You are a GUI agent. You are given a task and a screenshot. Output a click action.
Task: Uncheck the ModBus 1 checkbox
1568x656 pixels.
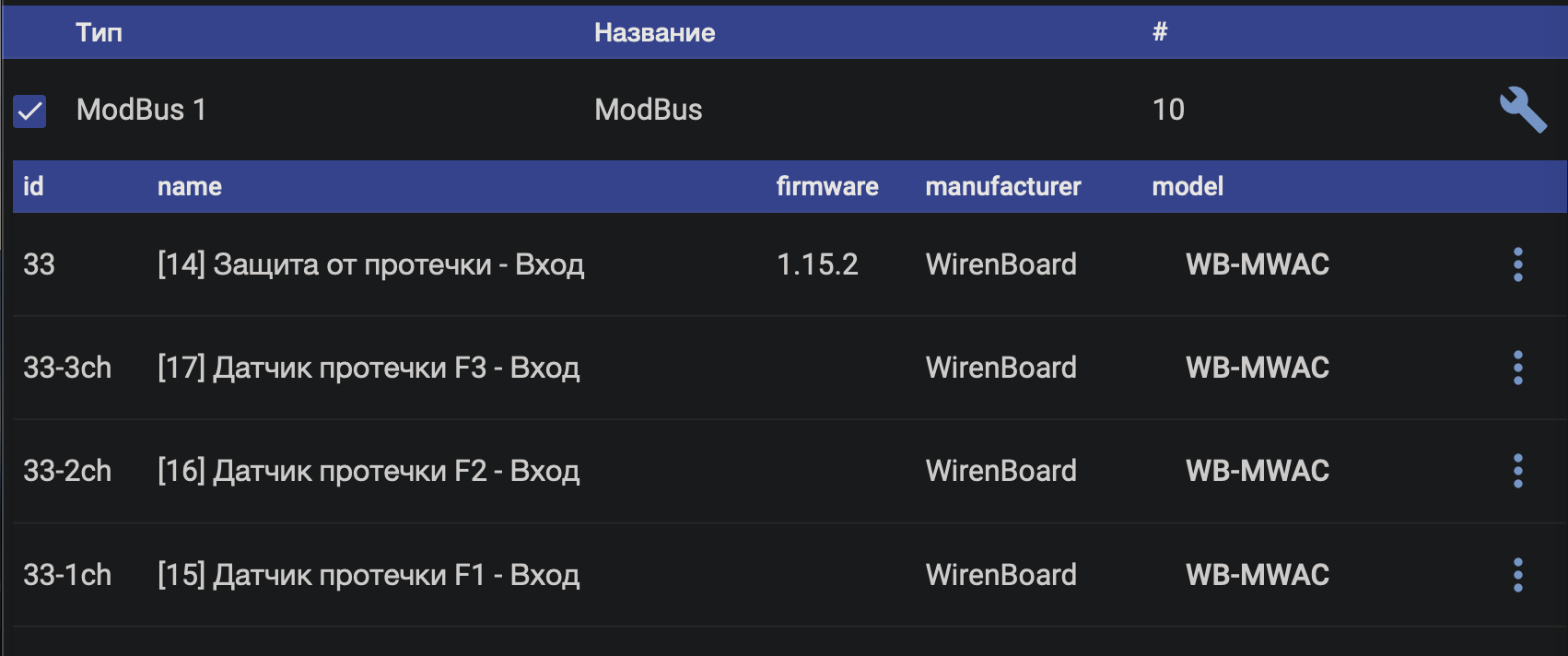pos(29,111)
